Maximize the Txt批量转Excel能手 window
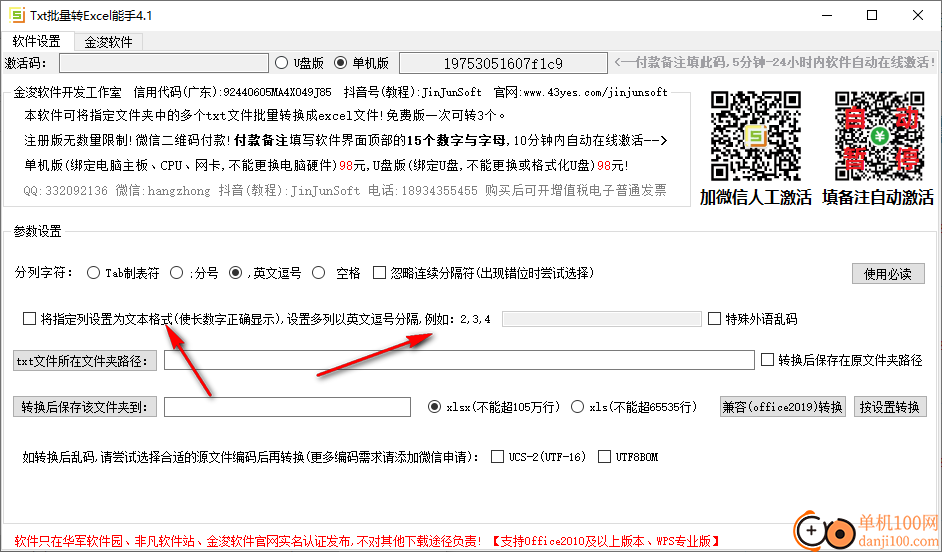The image size is (942, 552). 872,16
